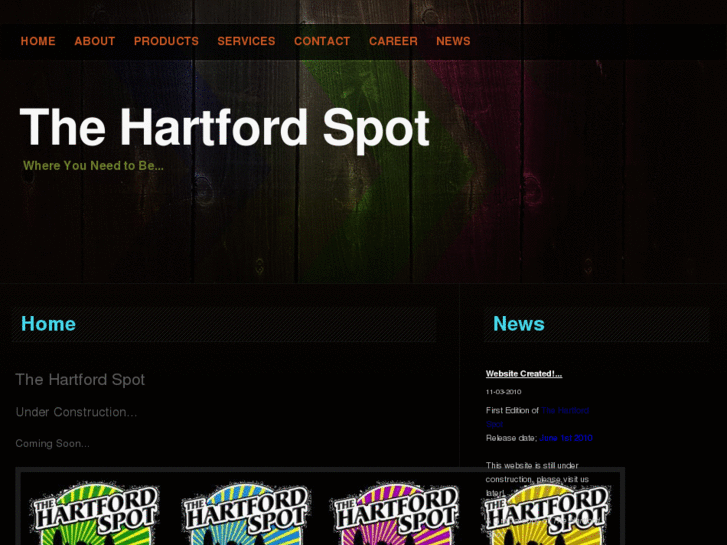
Task: Follow The Hartford Spot link in news
Action: (565, 410)
